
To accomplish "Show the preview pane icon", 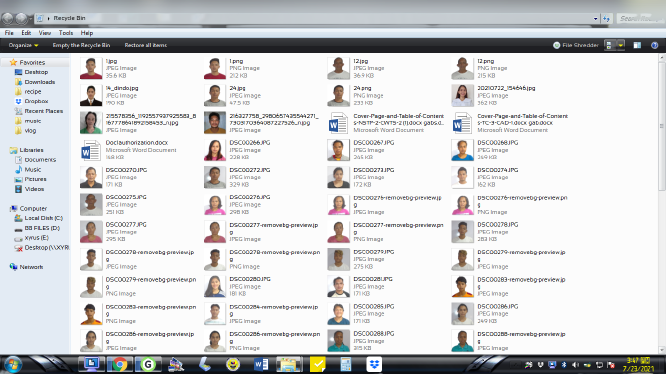I will pos(637,45).
